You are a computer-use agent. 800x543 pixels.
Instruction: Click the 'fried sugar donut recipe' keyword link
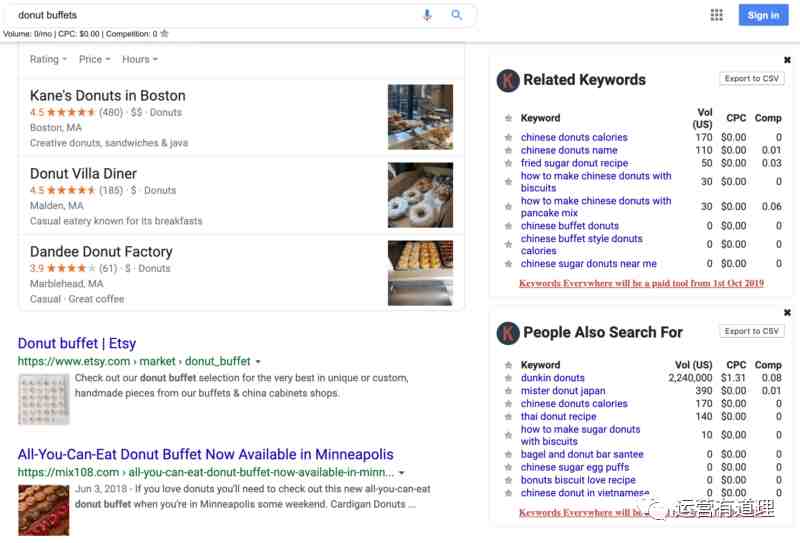click(x=574, y=163)
